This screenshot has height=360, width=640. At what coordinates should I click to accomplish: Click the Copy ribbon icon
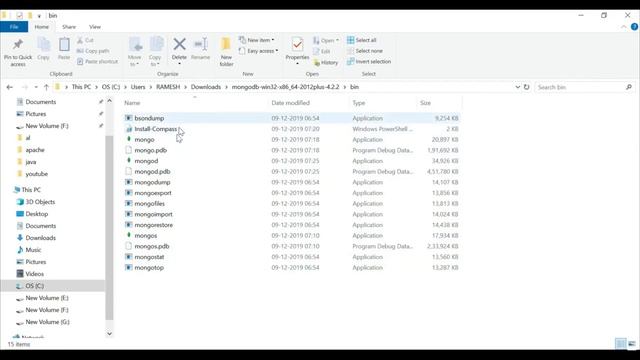click(x=43, y=44)
